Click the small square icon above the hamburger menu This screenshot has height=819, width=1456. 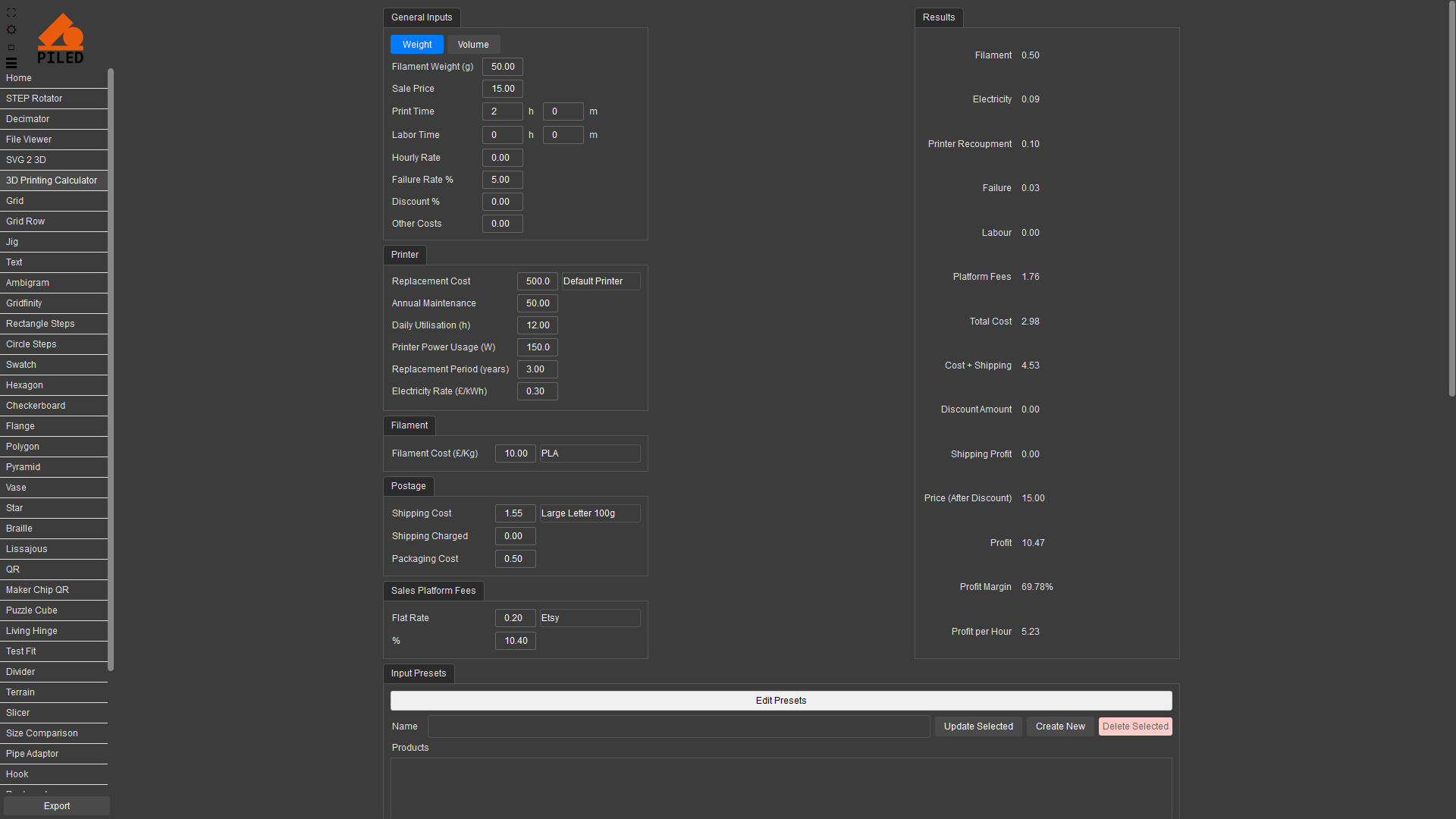tap(11, 47)
